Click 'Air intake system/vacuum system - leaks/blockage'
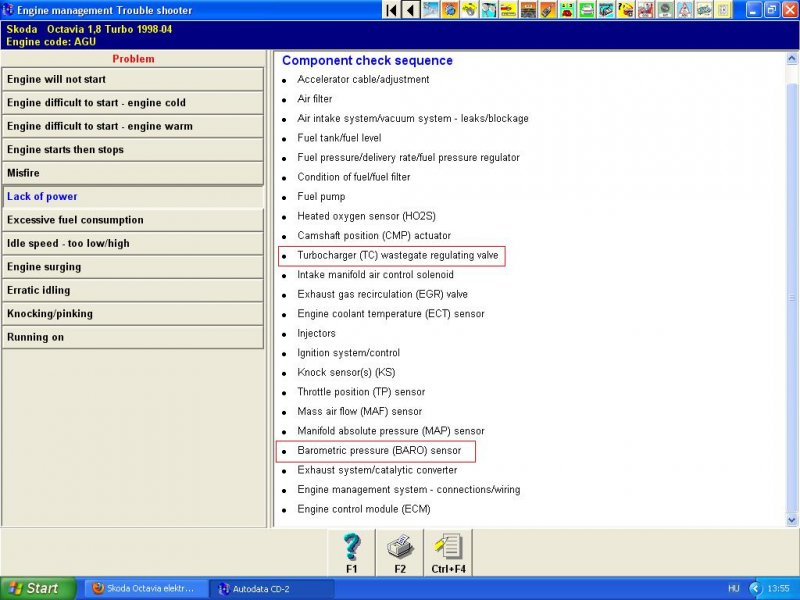The width and height of the screenshot is (800, 600). click(413, 118)
